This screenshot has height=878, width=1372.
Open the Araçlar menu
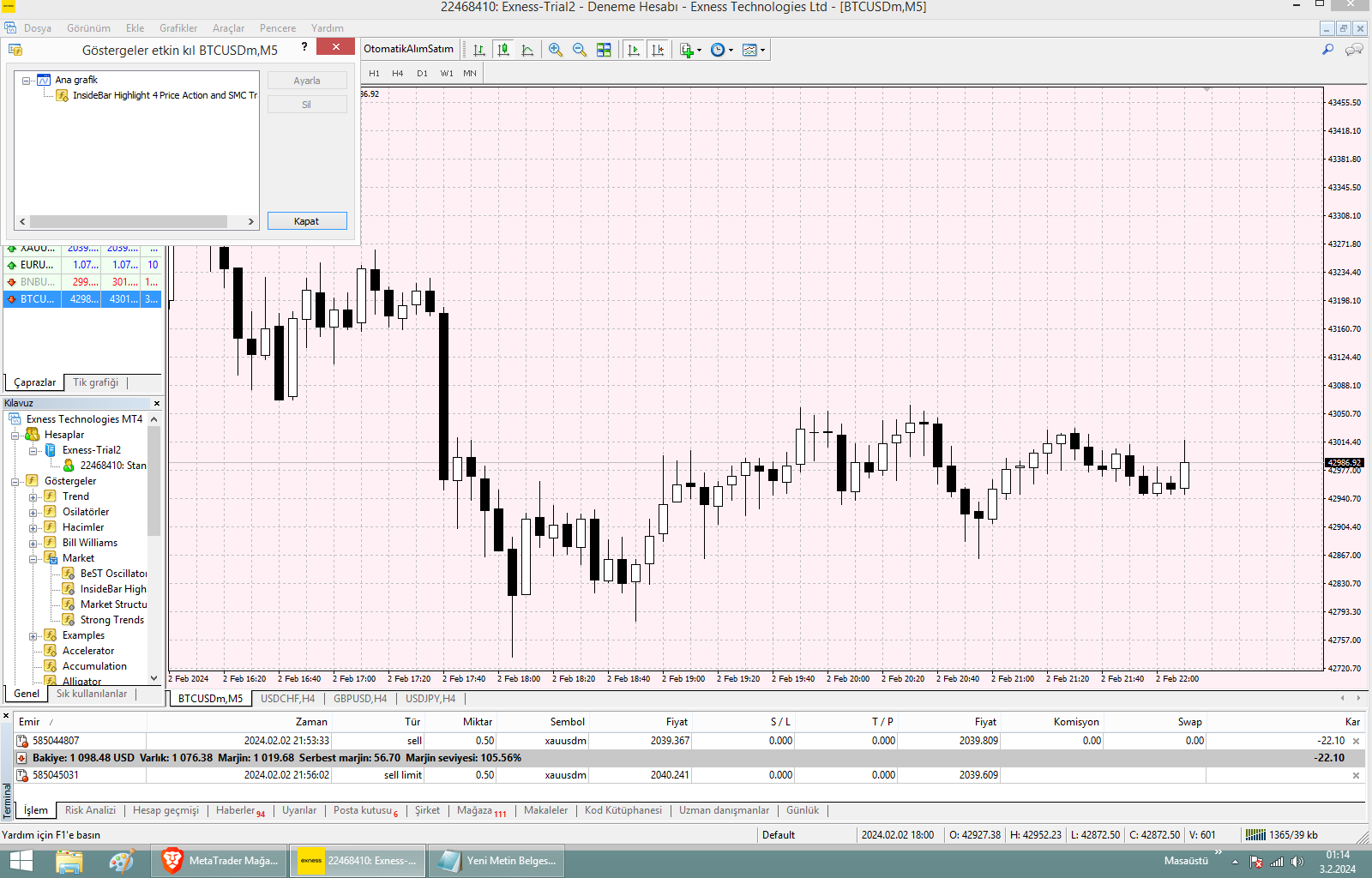click(x=228, y=28)
